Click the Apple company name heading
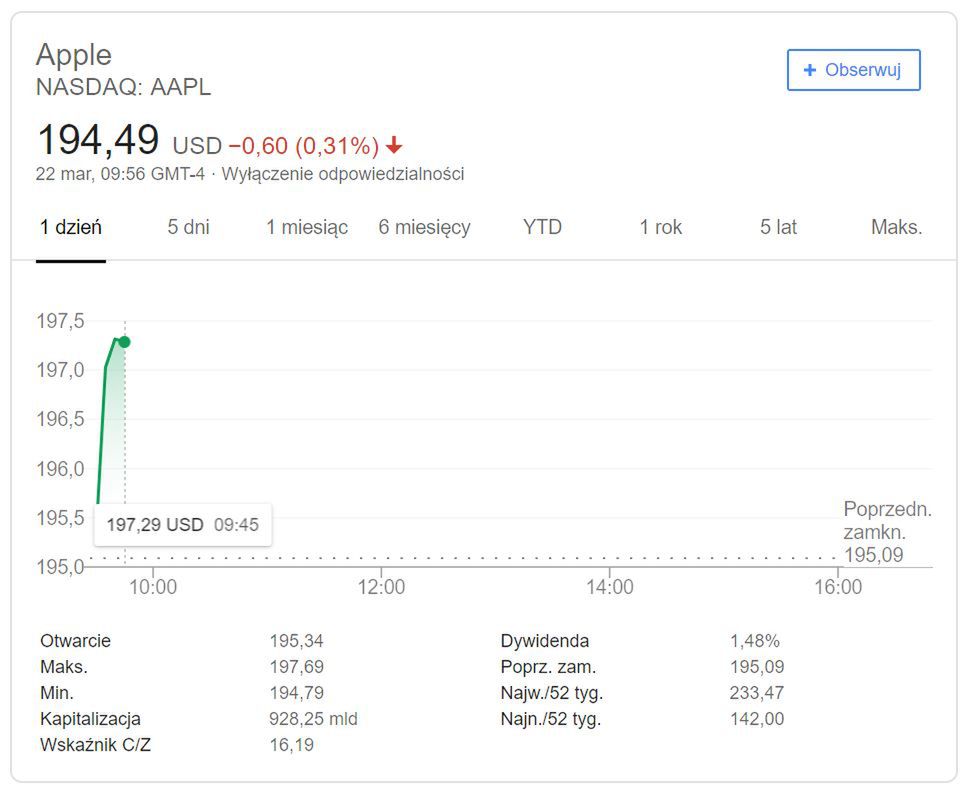This screenshot has height=792, width=966. click(x=74, y=54)
